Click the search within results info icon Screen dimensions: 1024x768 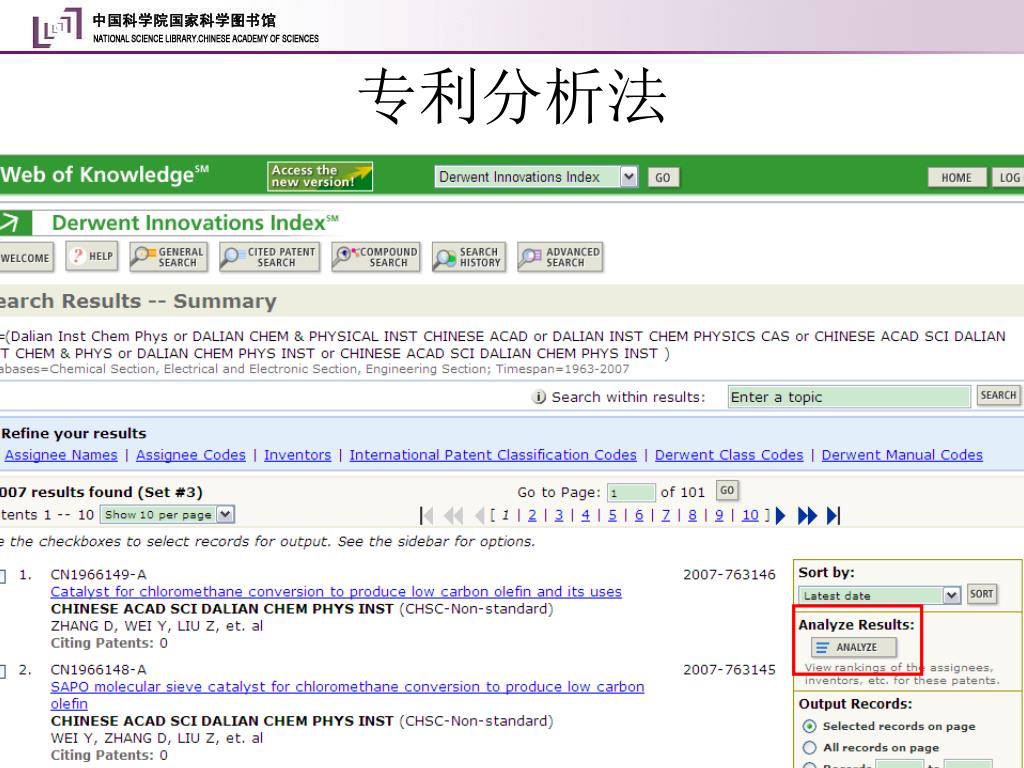[x=539, y=397]
